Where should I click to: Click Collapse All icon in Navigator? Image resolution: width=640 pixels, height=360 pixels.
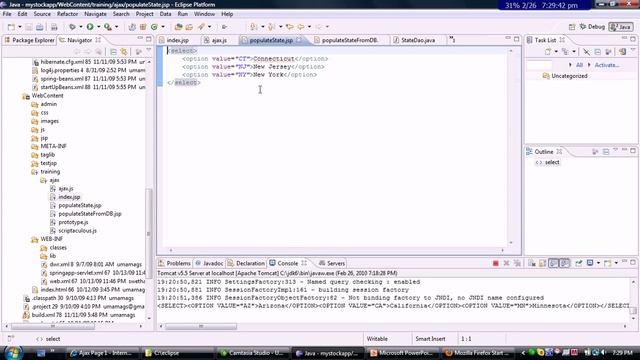pos(113,52)
